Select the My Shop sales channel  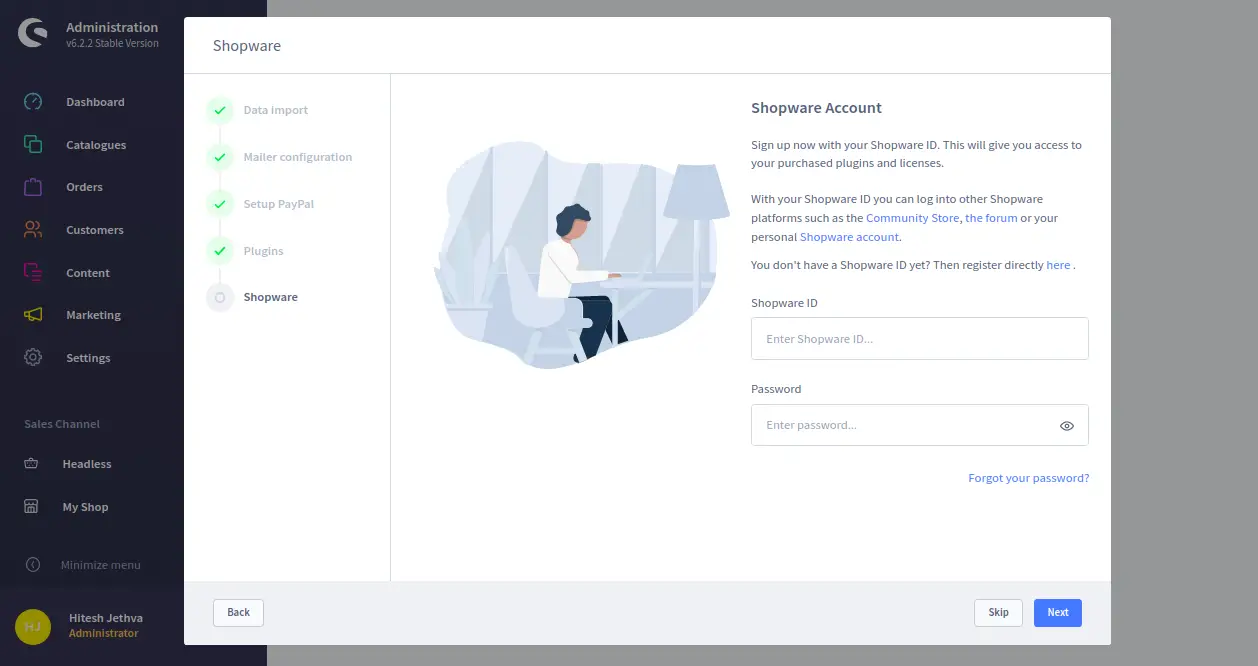(x=85, y=507)
